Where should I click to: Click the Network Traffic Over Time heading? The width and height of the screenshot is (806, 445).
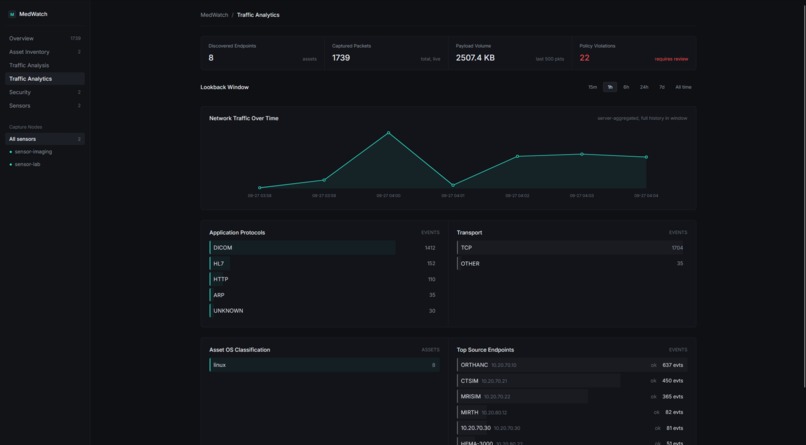244,118
